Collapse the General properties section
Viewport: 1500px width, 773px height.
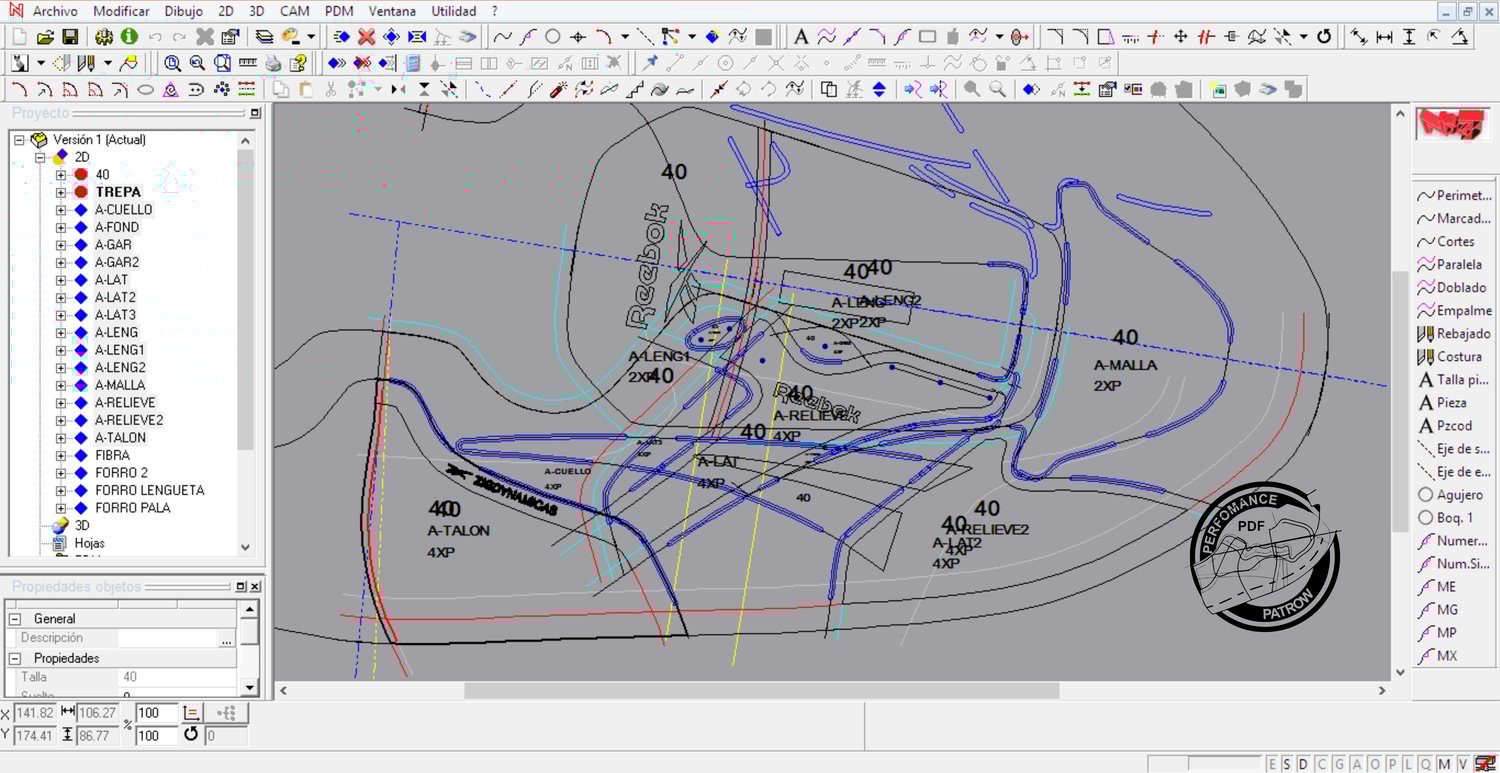pos(16,619)
